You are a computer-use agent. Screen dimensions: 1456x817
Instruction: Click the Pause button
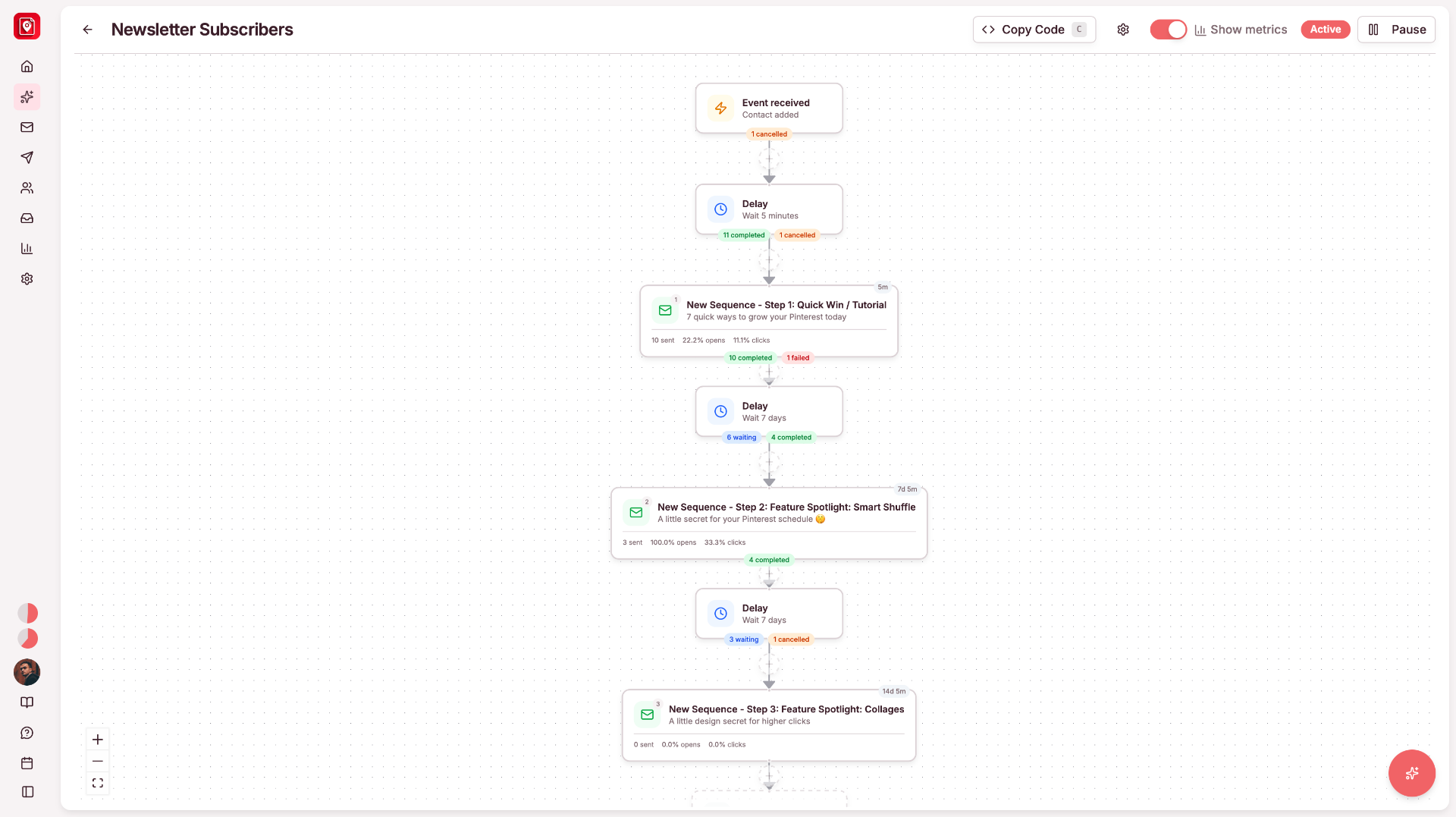[x=1396, y=30]
